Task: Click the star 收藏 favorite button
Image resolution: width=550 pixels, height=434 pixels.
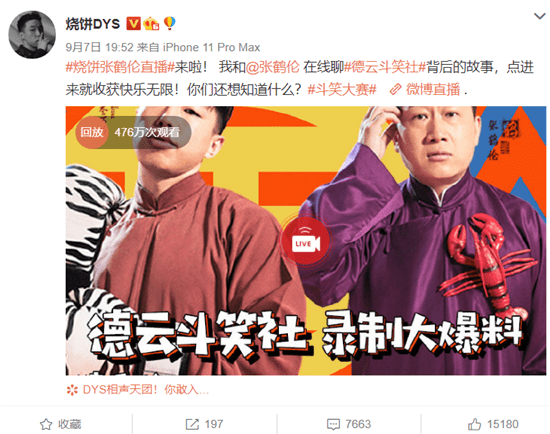Action: (x=60, y=424)
